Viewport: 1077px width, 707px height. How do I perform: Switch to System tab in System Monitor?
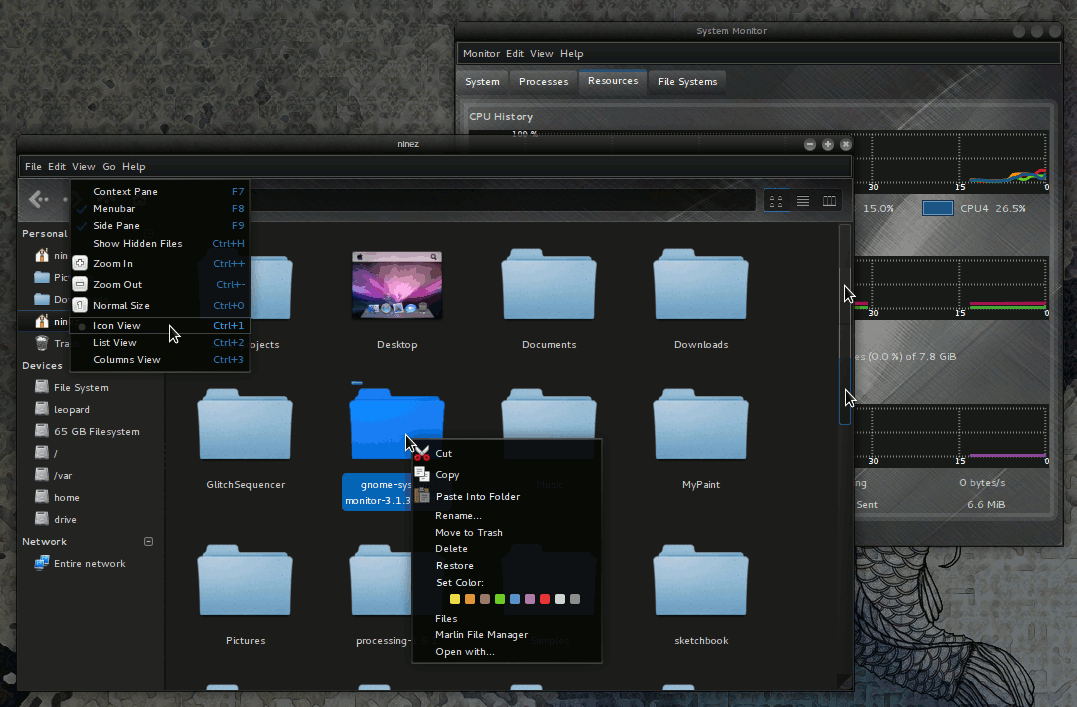pos(482,81)
